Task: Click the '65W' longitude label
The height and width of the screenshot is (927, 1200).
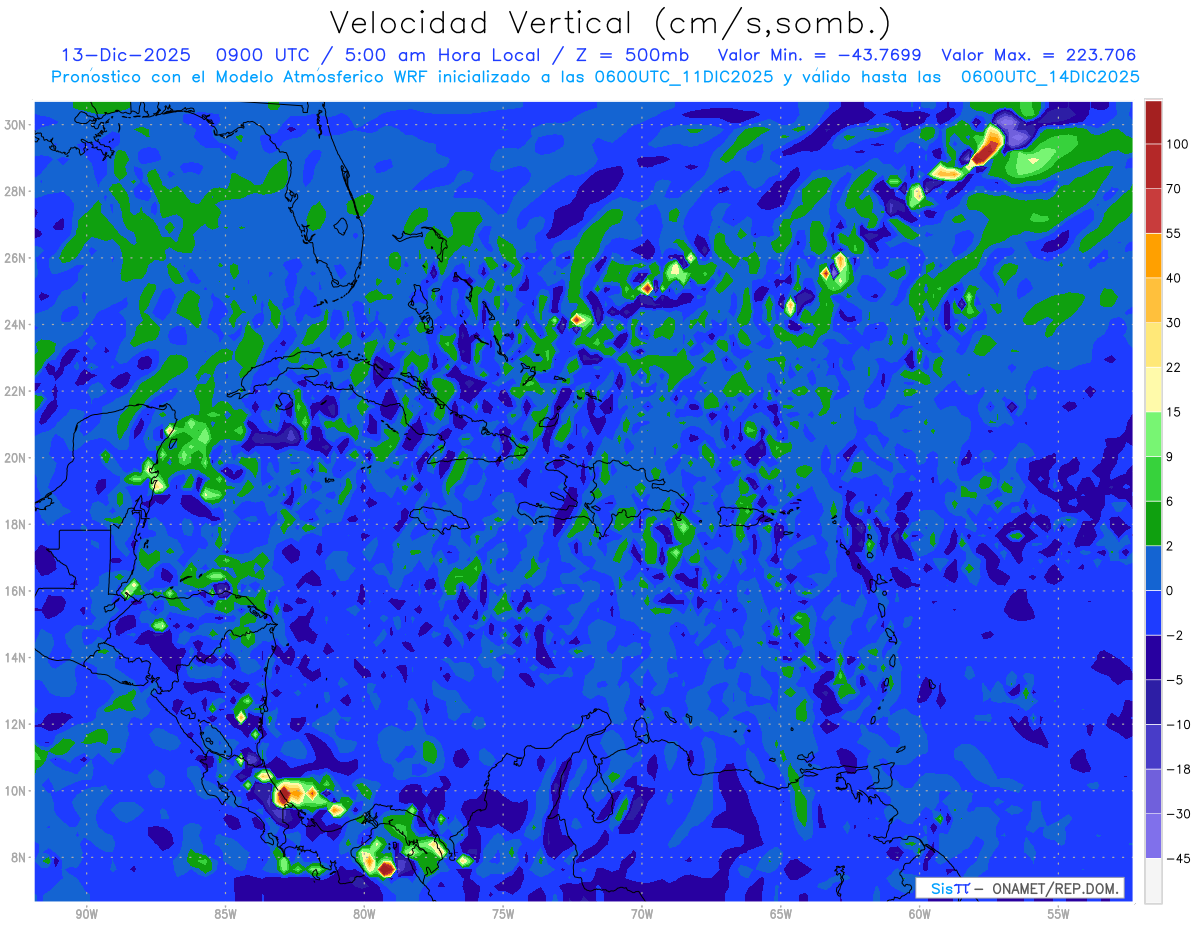Action: [x=781, y=914]
